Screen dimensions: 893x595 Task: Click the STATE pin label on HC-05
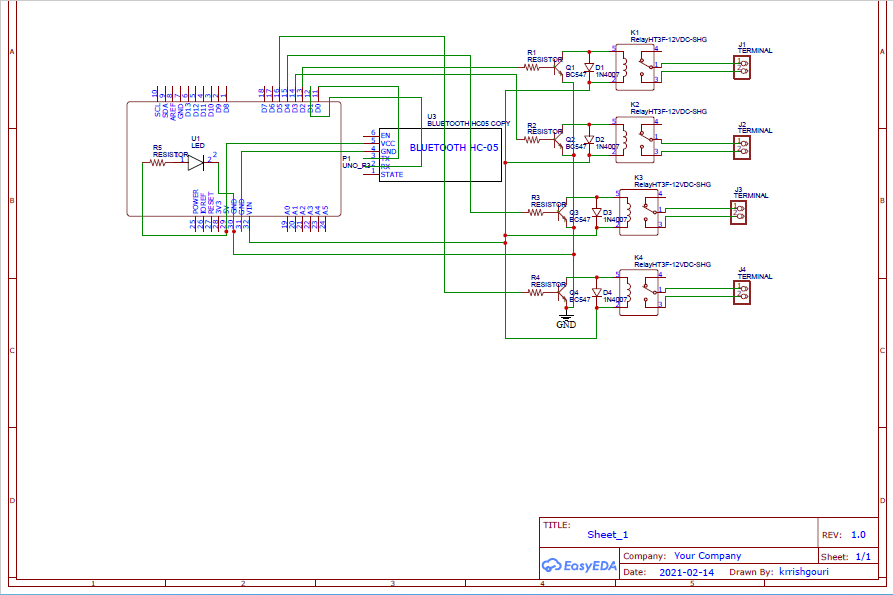(391, 174)
